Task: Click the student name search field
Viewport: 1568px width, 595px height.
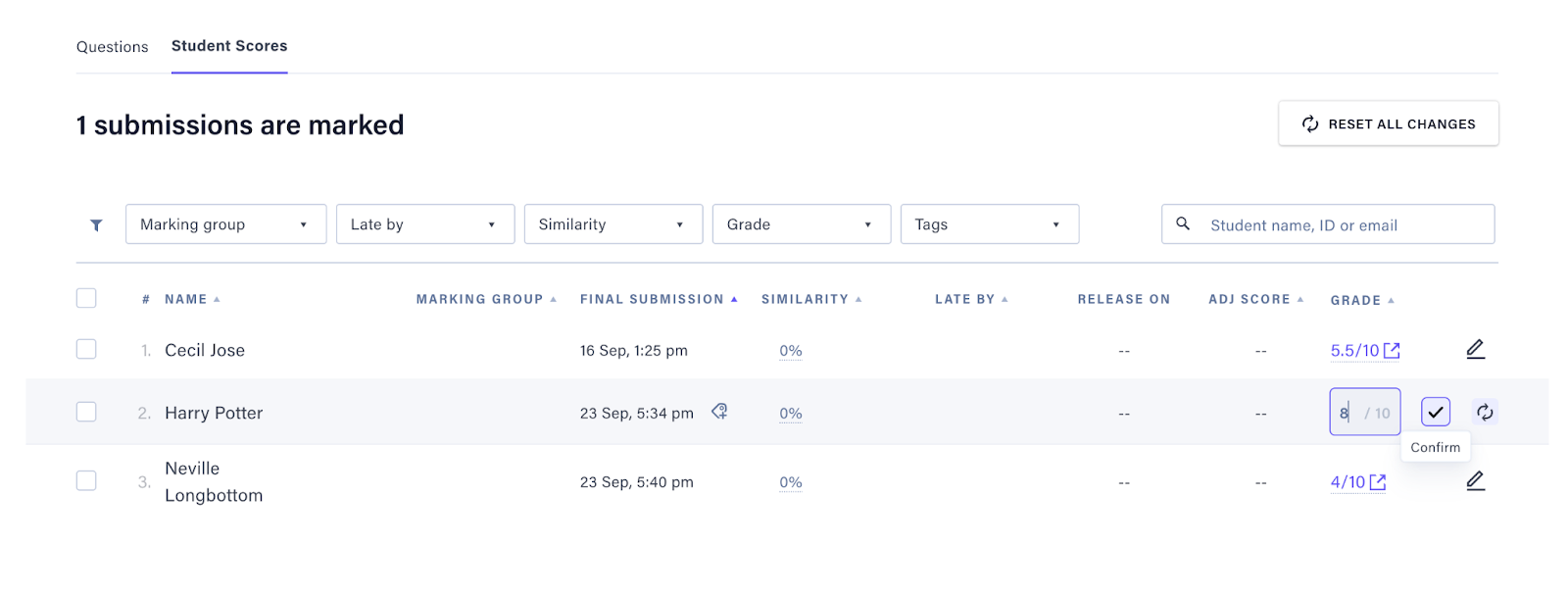Action: tap(1343, 225)
